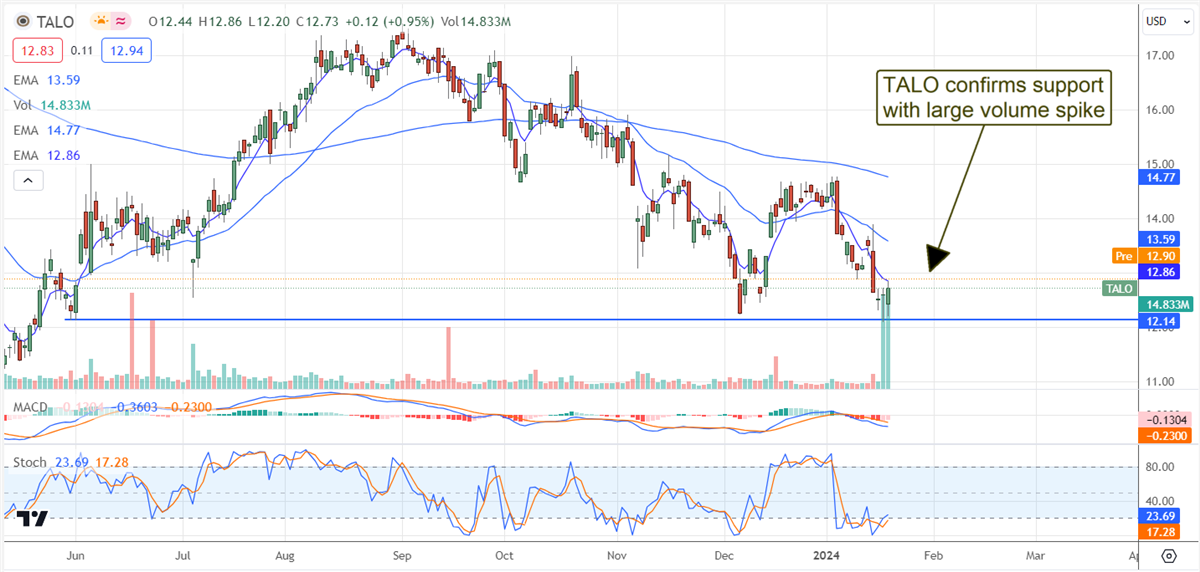Screen dimensions: 1200x572
Task: Select the Stoch indicator label
Action: (x=28, y=462)
